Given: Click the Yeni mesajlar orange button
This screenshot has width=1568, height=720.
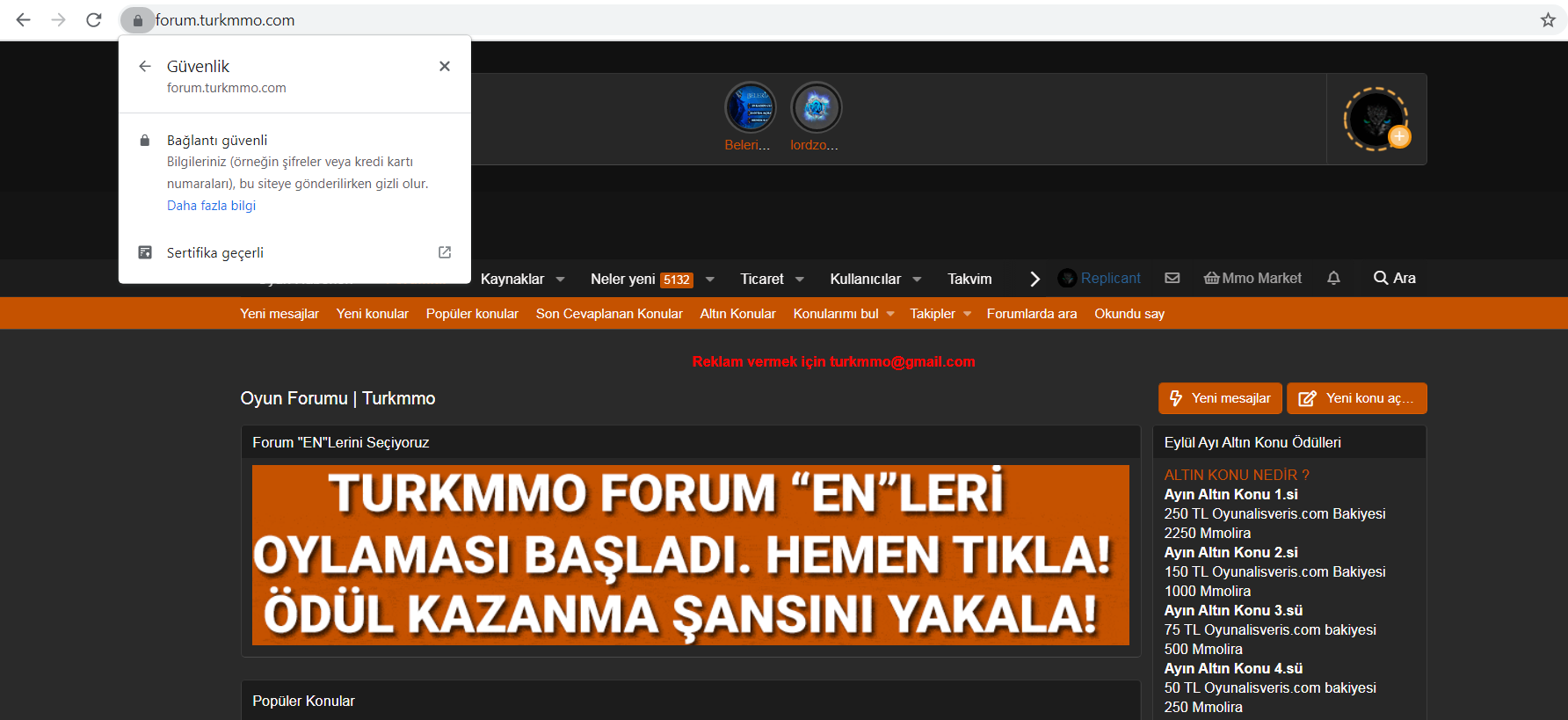Looking at the screenshot, I should coord(1220,398).
